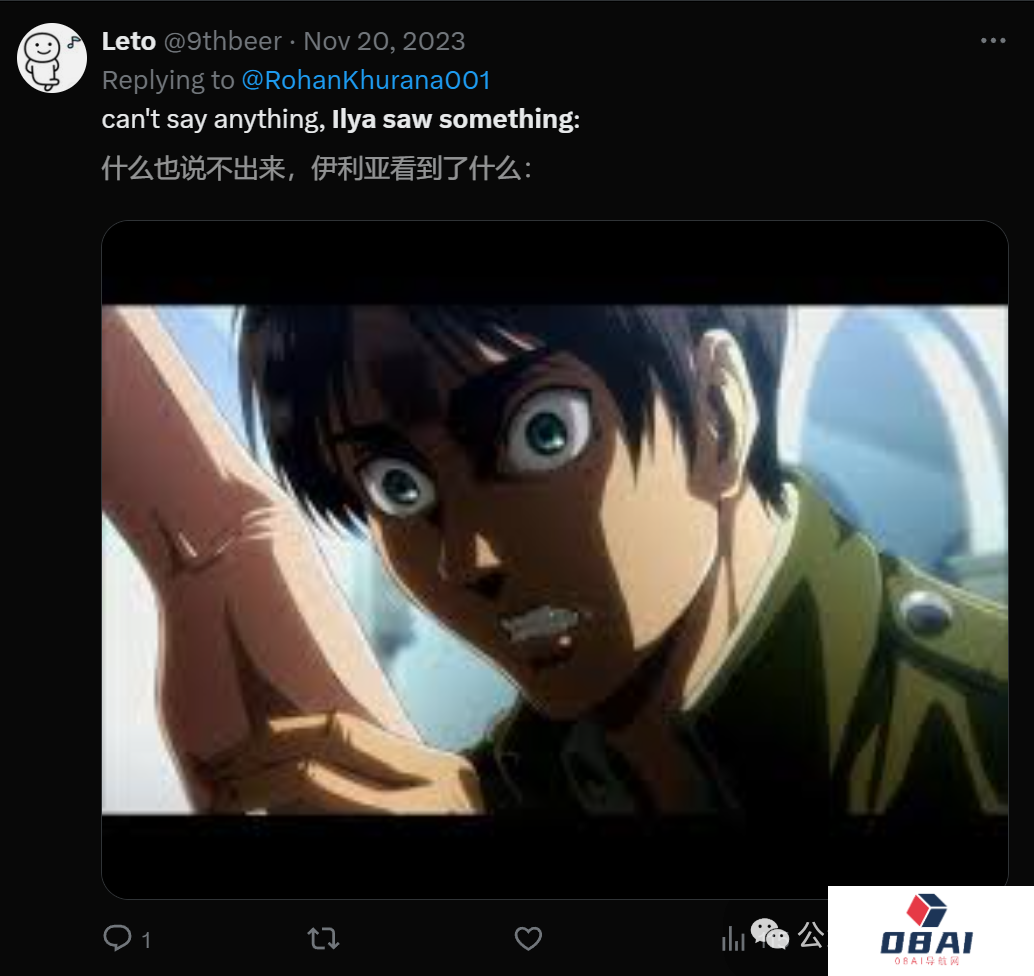Open the three-dot more options menu
The width and height of the screenshot is (1034, 976).
click(x=993, y=41)
